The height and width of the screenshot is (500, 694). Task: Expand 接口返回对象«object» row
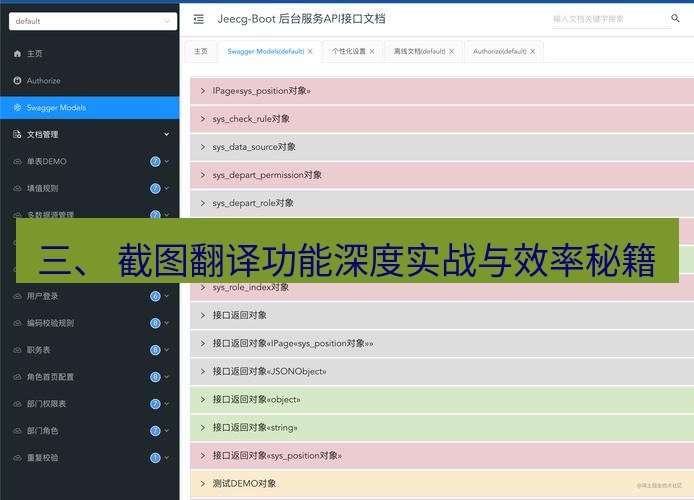click(442, 400)
